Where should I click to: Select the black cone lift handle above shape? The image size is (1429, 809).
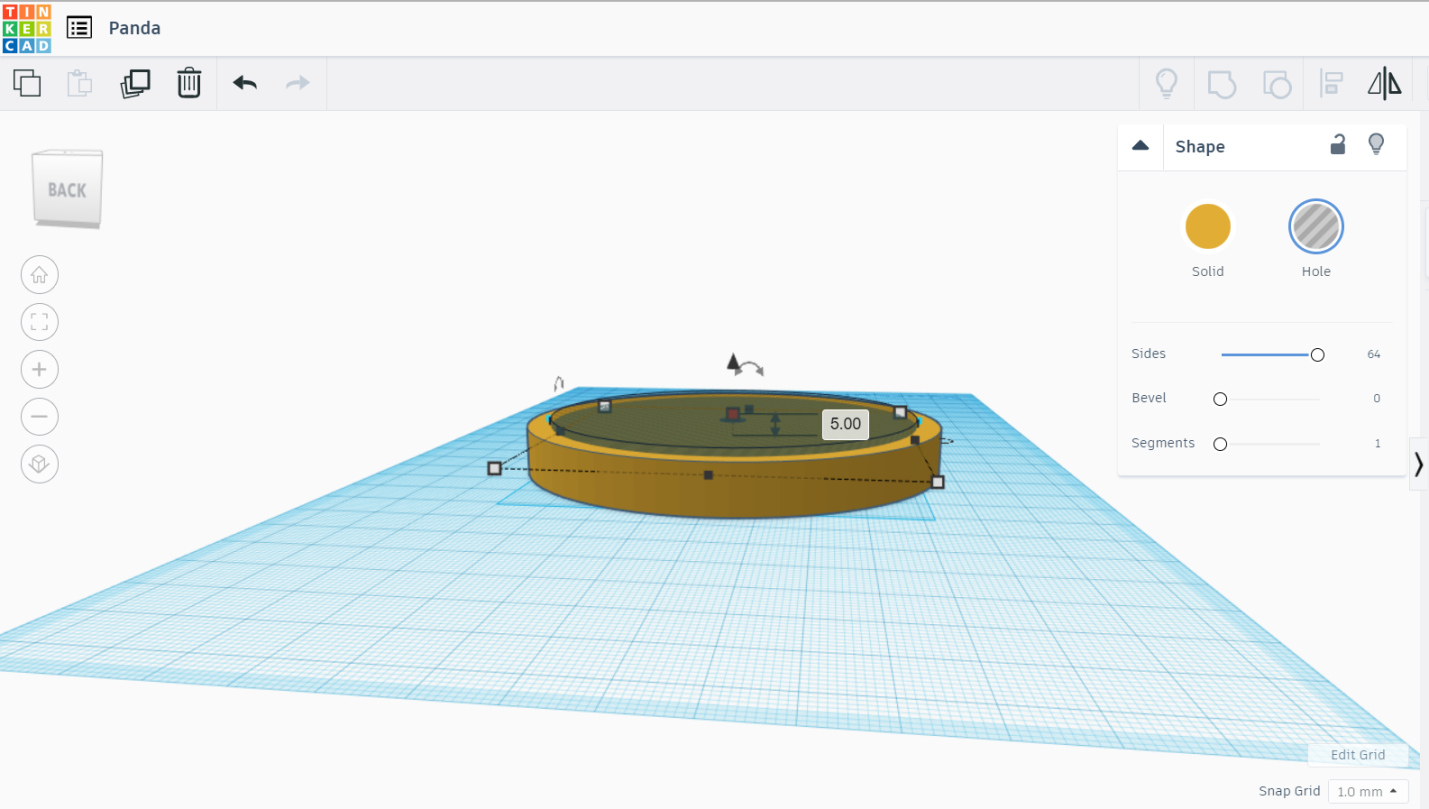[x=733, y=363]
